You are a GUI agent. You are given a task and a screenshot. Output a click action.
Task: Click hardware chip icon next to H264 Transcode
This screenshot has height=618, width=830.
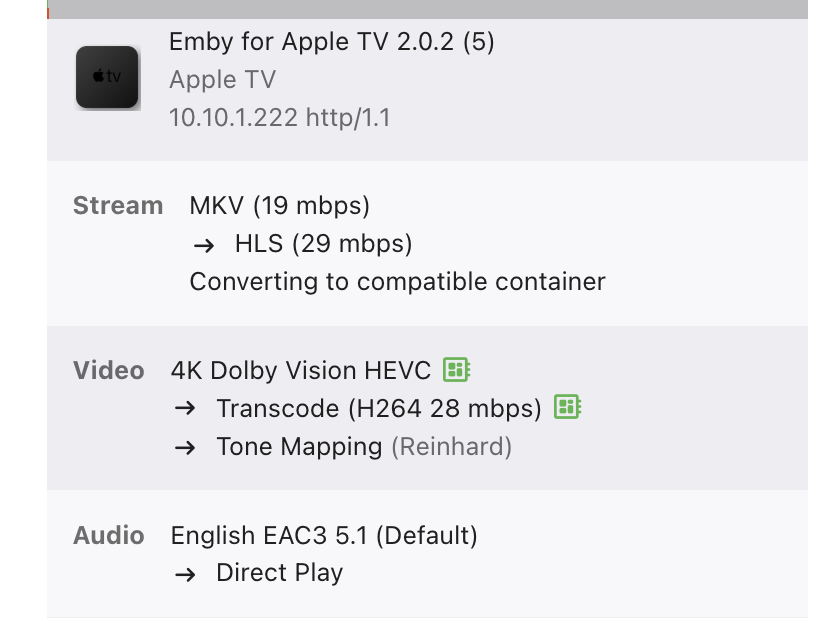coord(567,407)
